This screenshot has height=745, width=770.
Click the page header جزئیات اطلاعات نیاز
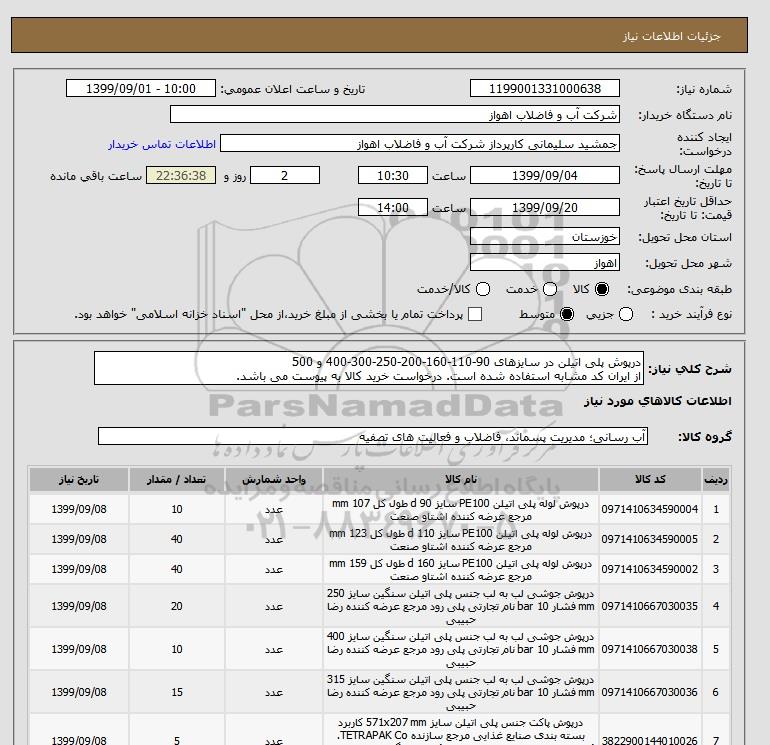click(671, 36)
